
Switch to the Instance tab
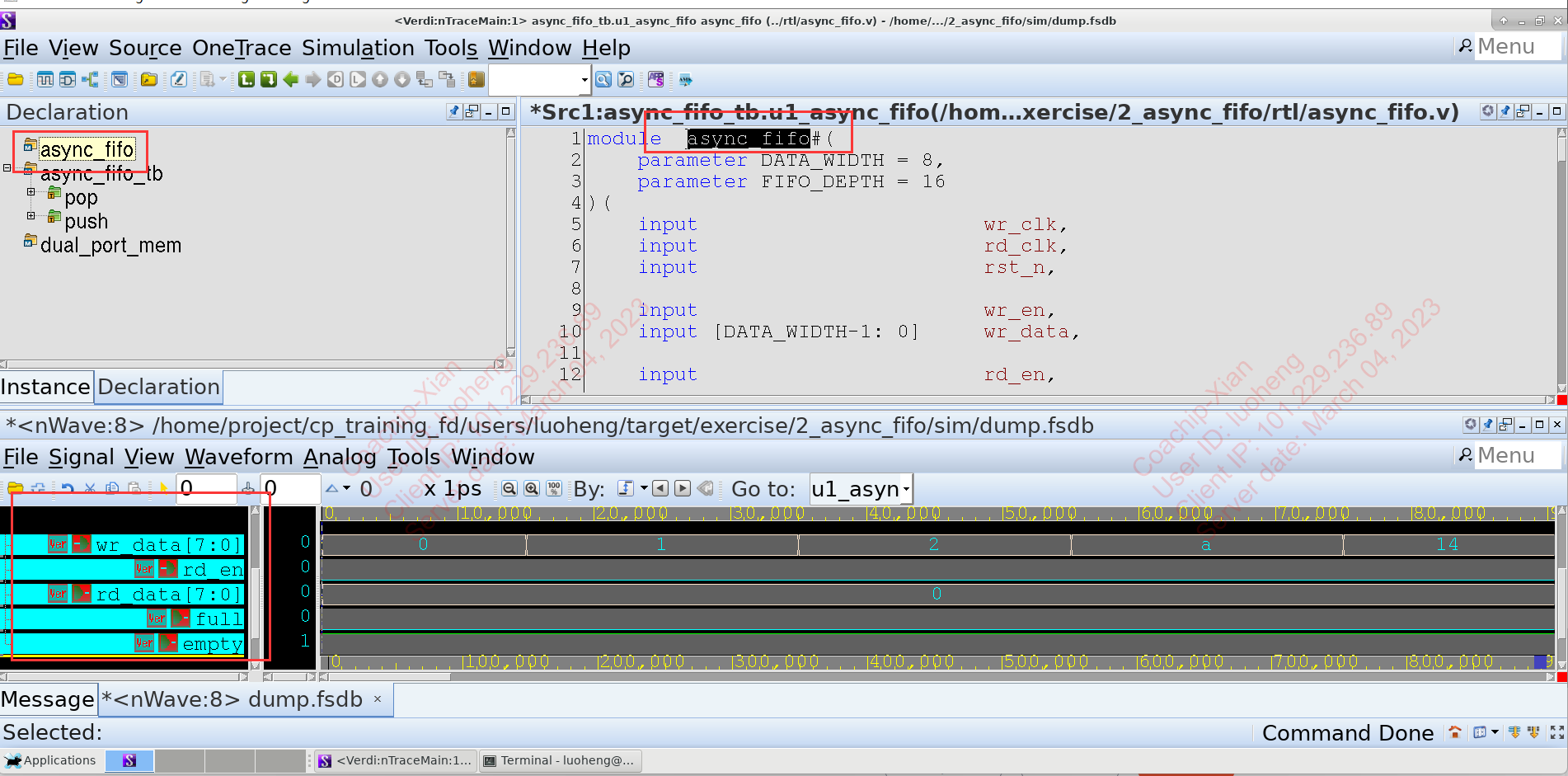[x=45, y=387]
